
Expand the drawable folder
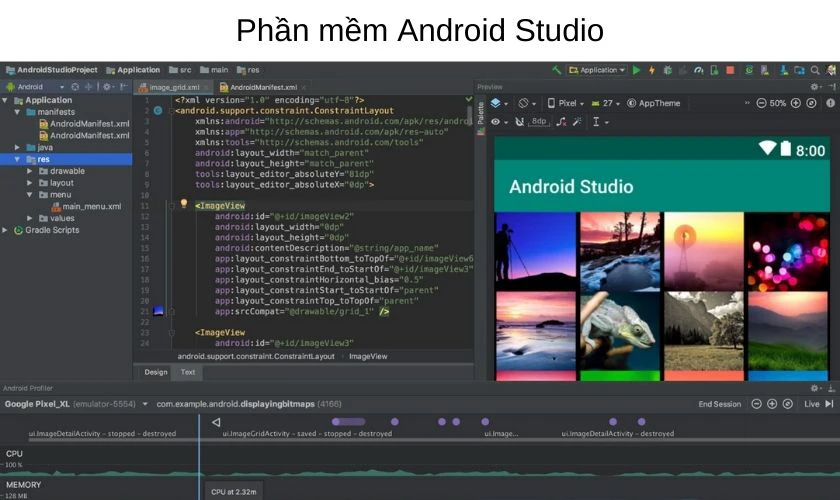click(29, 171)
